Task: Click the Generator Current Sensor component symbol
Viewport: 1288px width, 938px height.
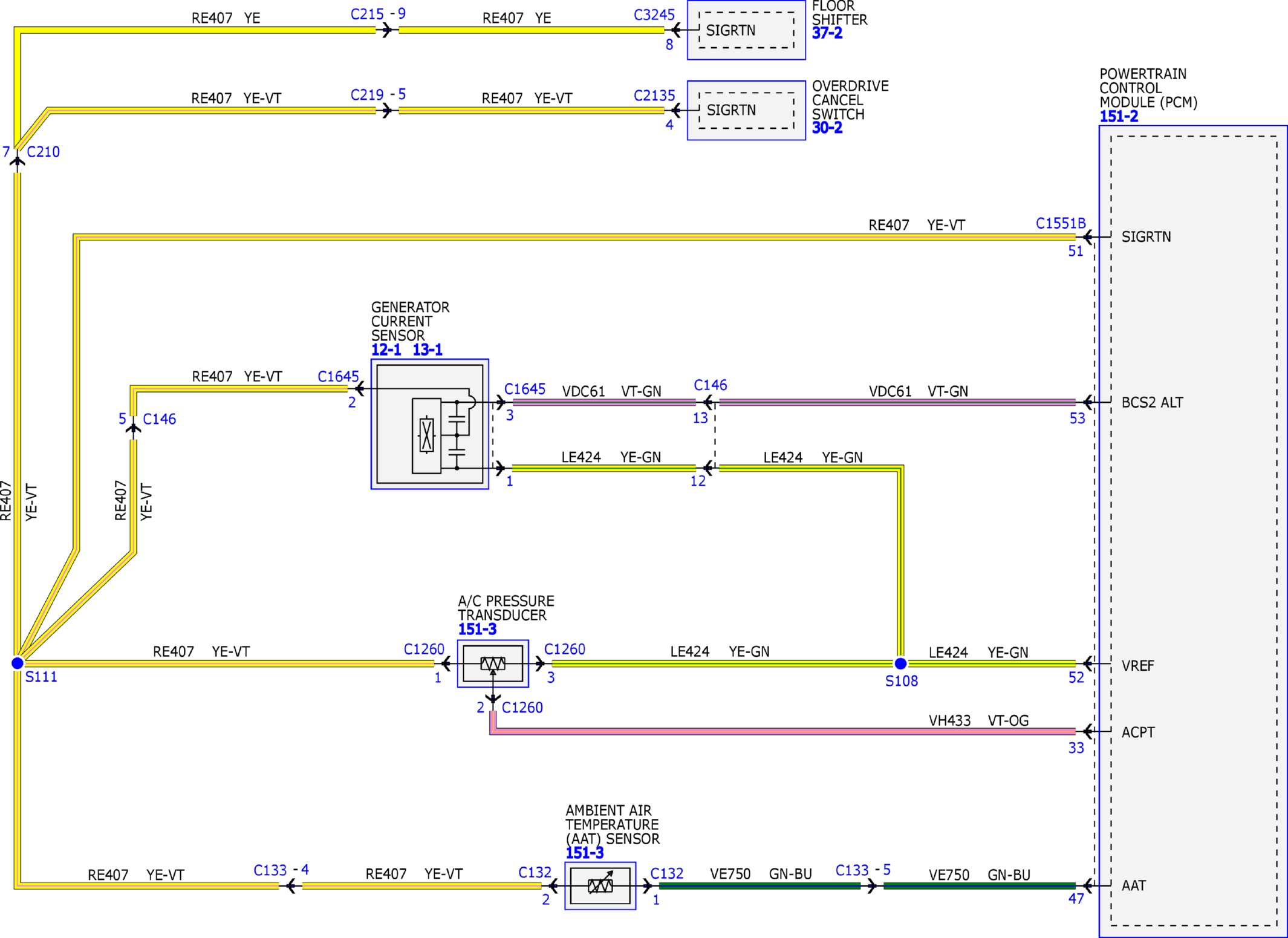Action: (x=429, y=424)
